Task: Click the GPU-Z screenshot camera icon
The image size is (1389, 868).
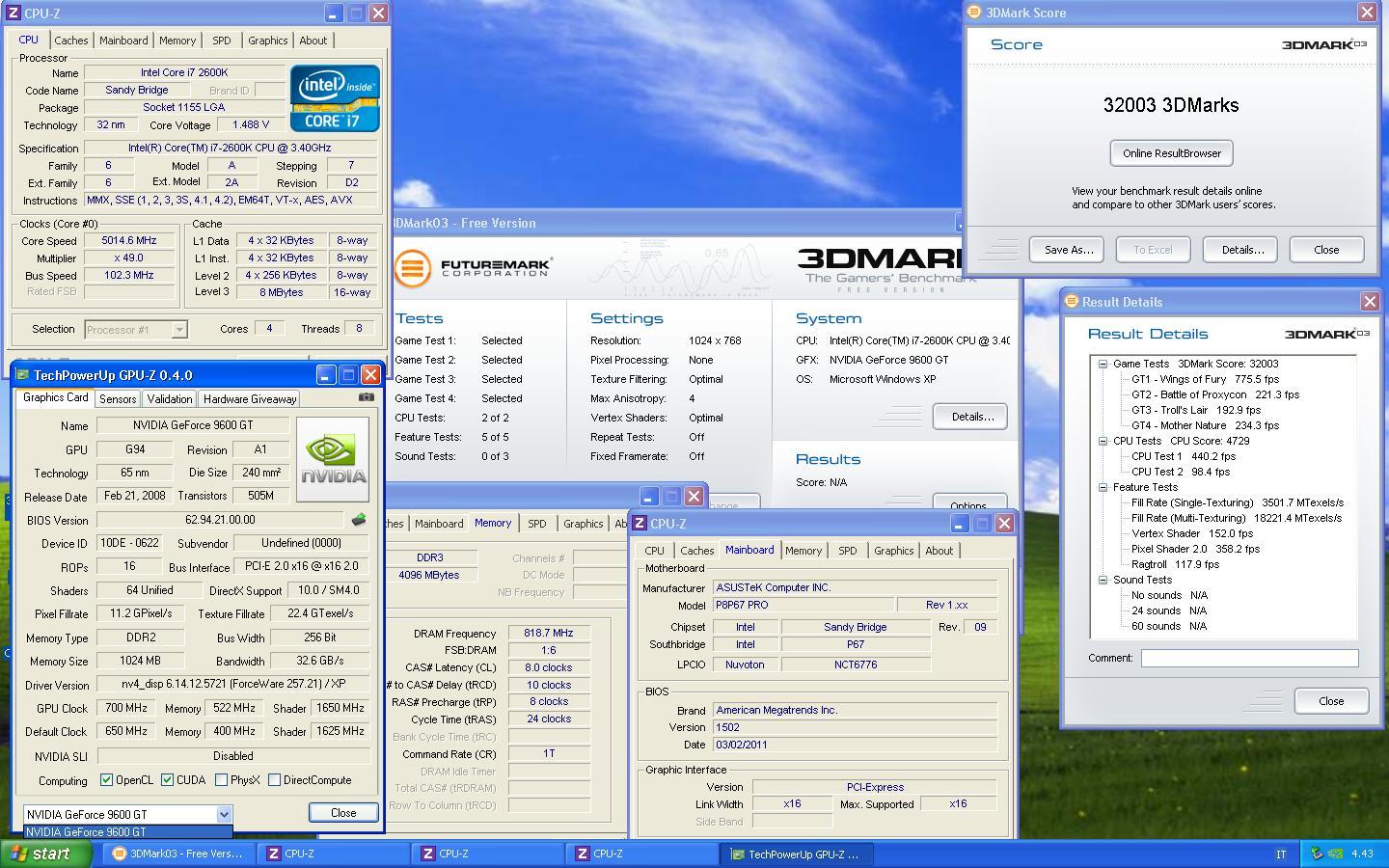Action: pos(367,396)
